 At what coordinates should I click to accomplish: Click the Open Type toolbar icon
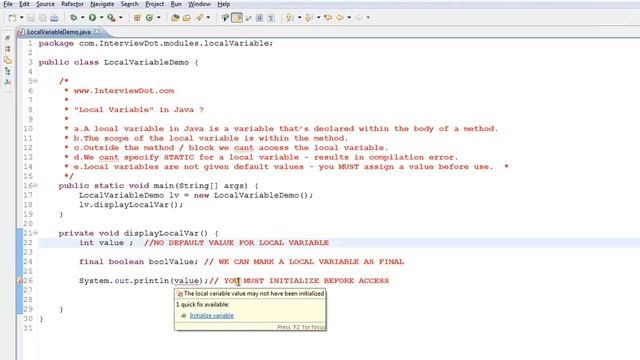click(176, 18)
